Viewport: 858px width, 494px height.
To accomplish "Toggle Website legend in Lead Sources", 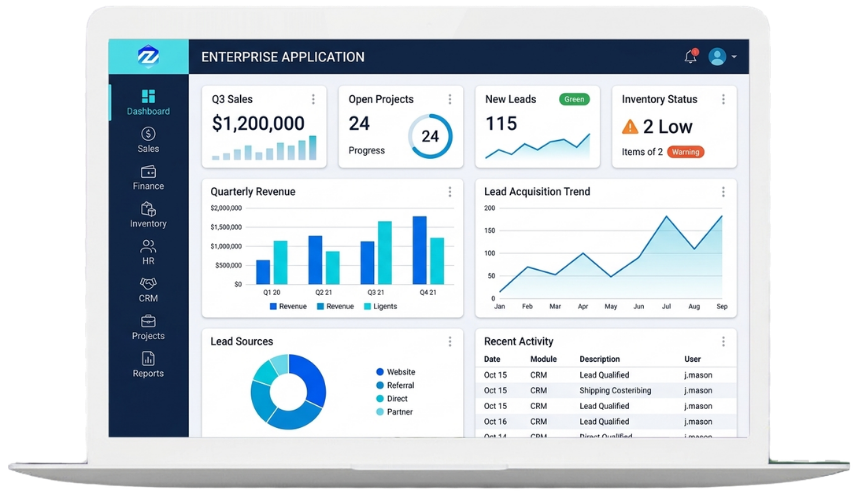I will (x=396, y=372).
